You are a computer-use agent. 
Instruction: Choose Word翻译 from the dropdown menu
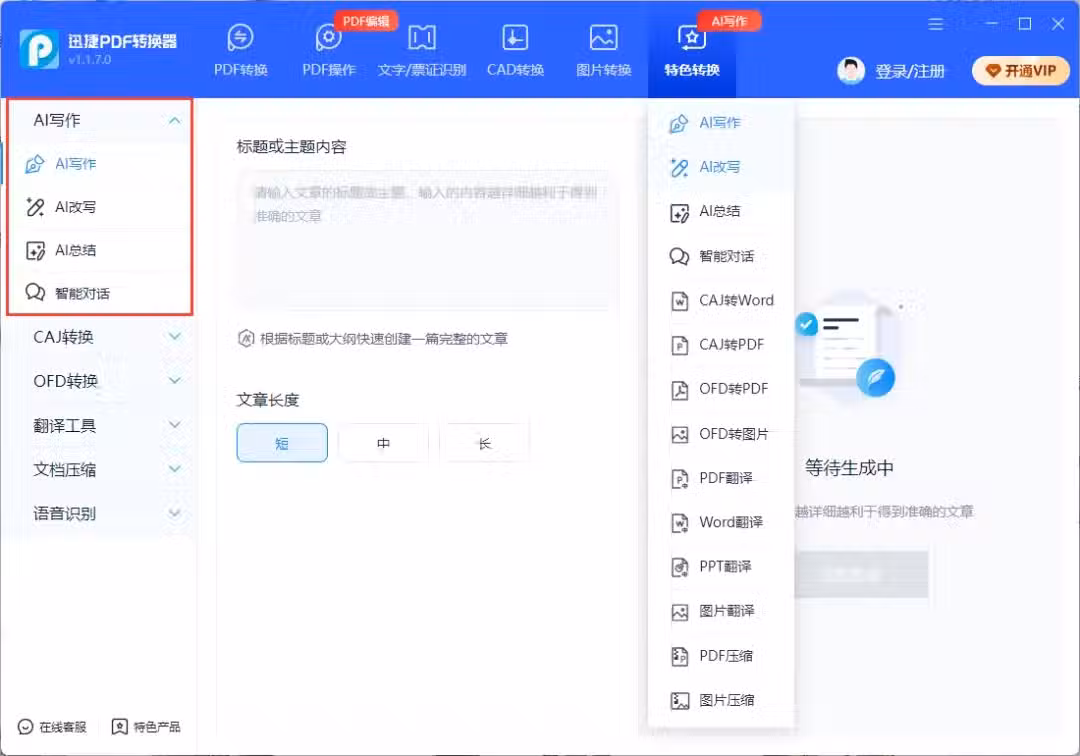coord(720,523)
